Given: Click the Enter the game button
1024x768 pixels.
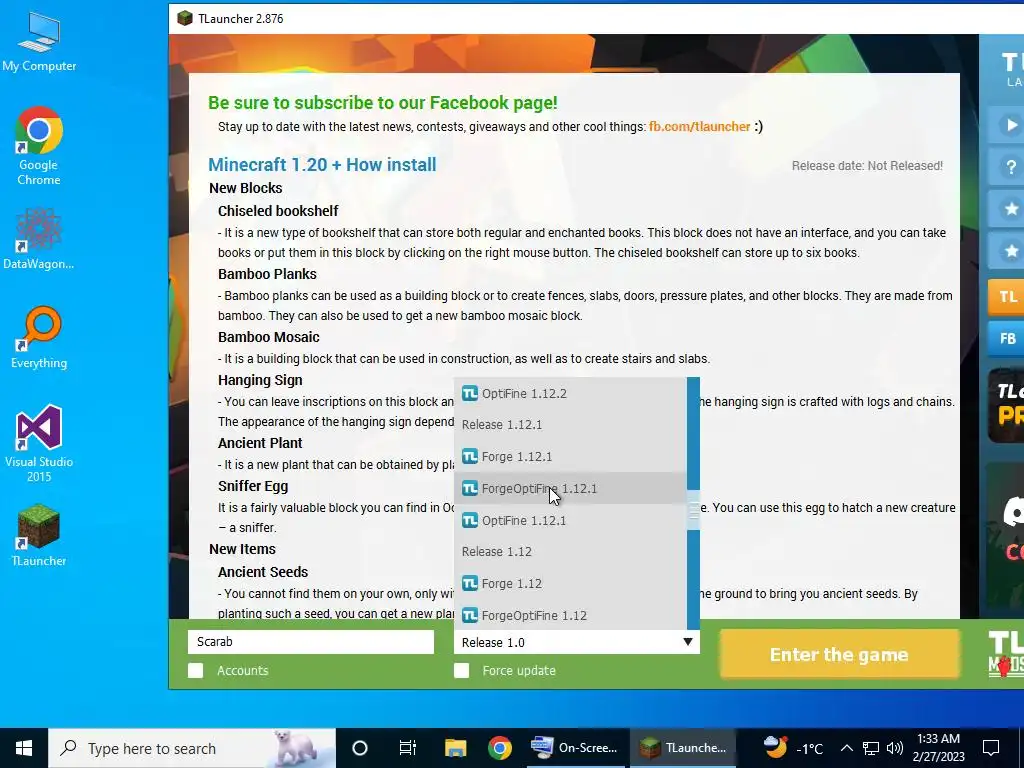Looking at the screenshot, I should click(x=839, y=654).
